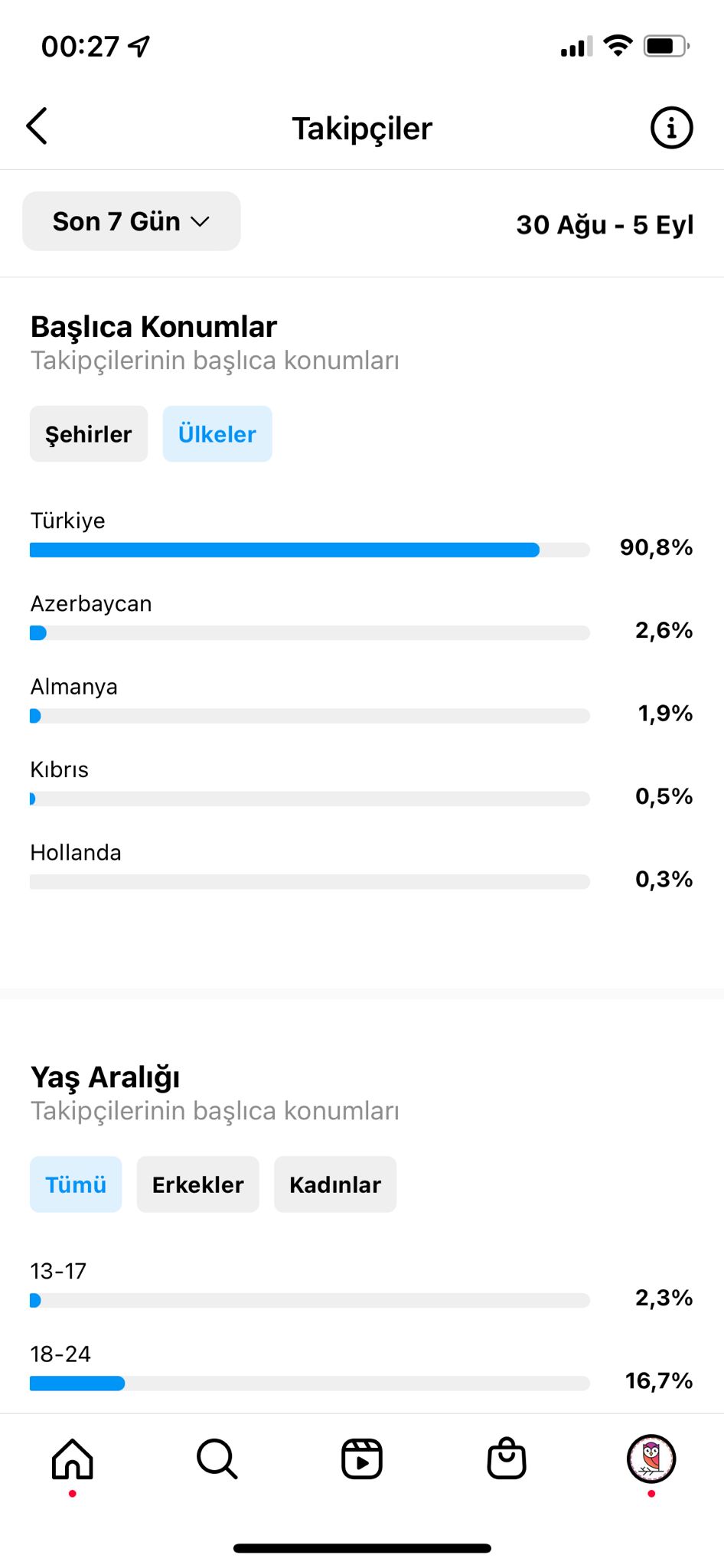Tap the Türkiye percentage bar

[310, 550]
